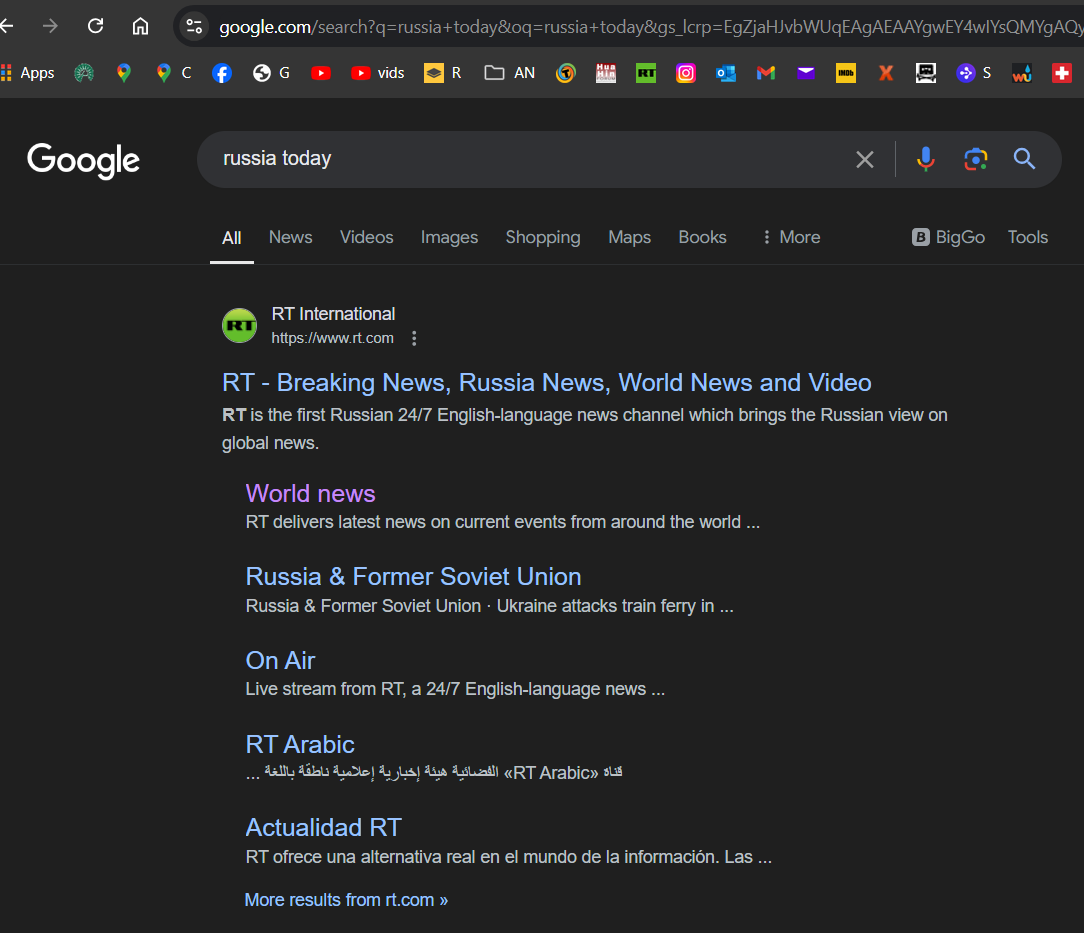Open the Facebook bookmark

pyautogui.click(x=222, y=73)
